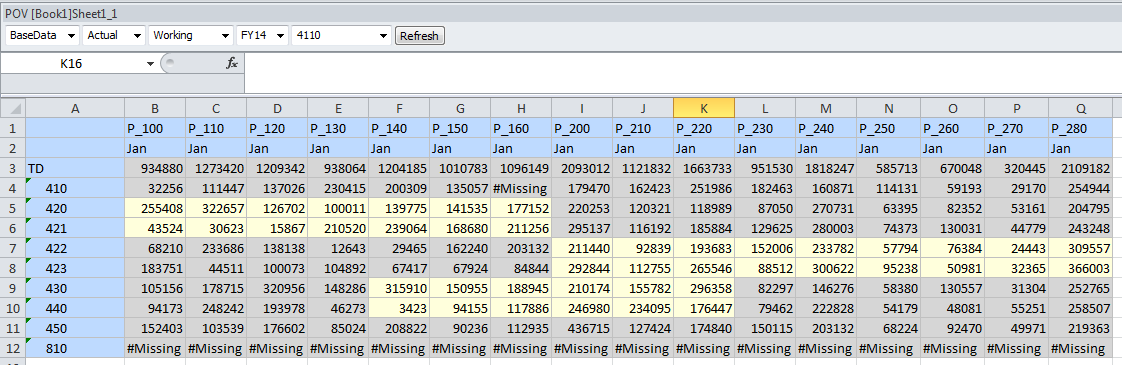The height and width of the screenshot is (365, 1122).
Task: Select column Q header
Action: (1080, 109)
